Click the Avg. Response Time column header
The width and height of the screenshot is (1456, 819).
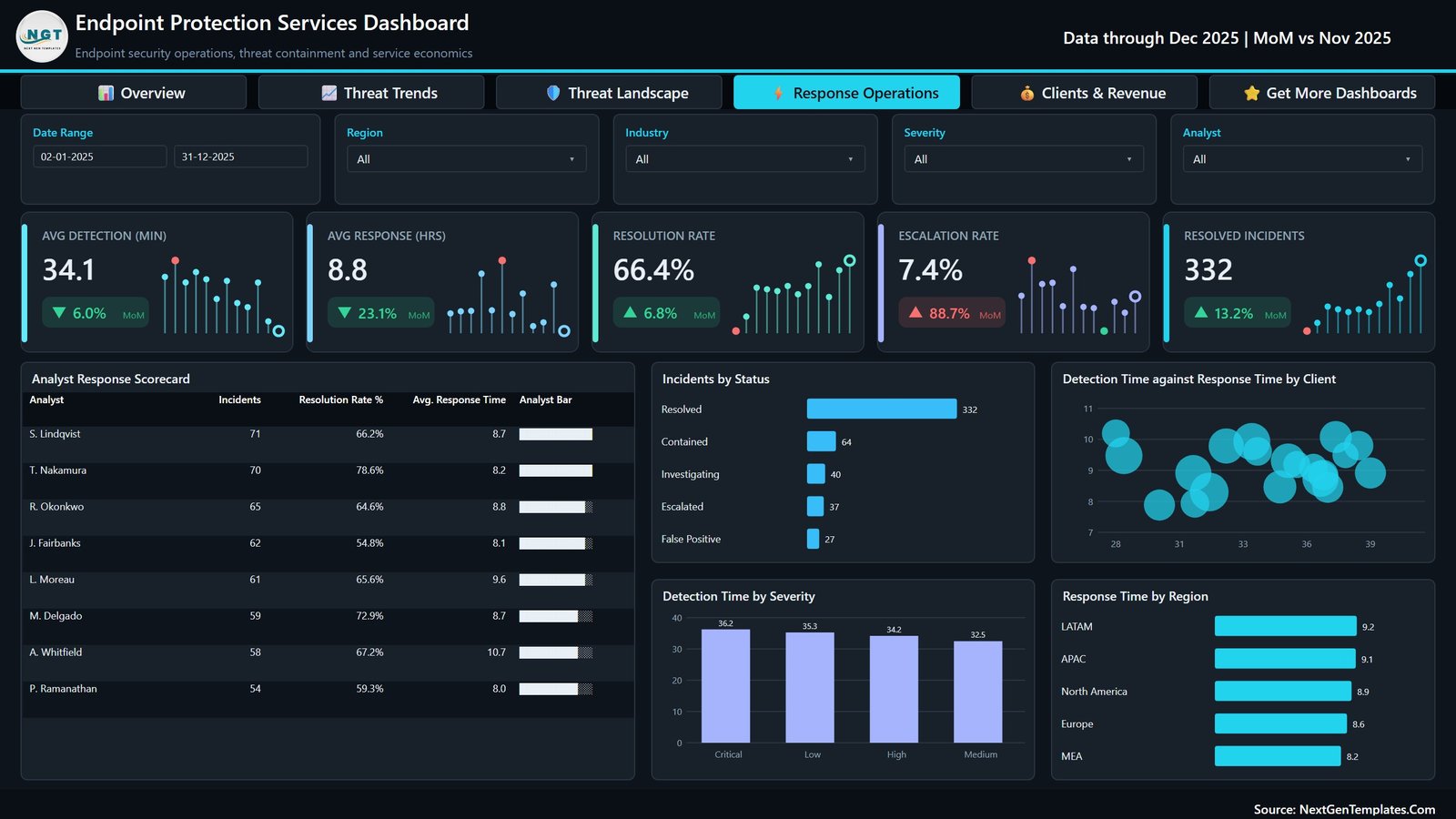pyautogui.click(x=460, y=399)
